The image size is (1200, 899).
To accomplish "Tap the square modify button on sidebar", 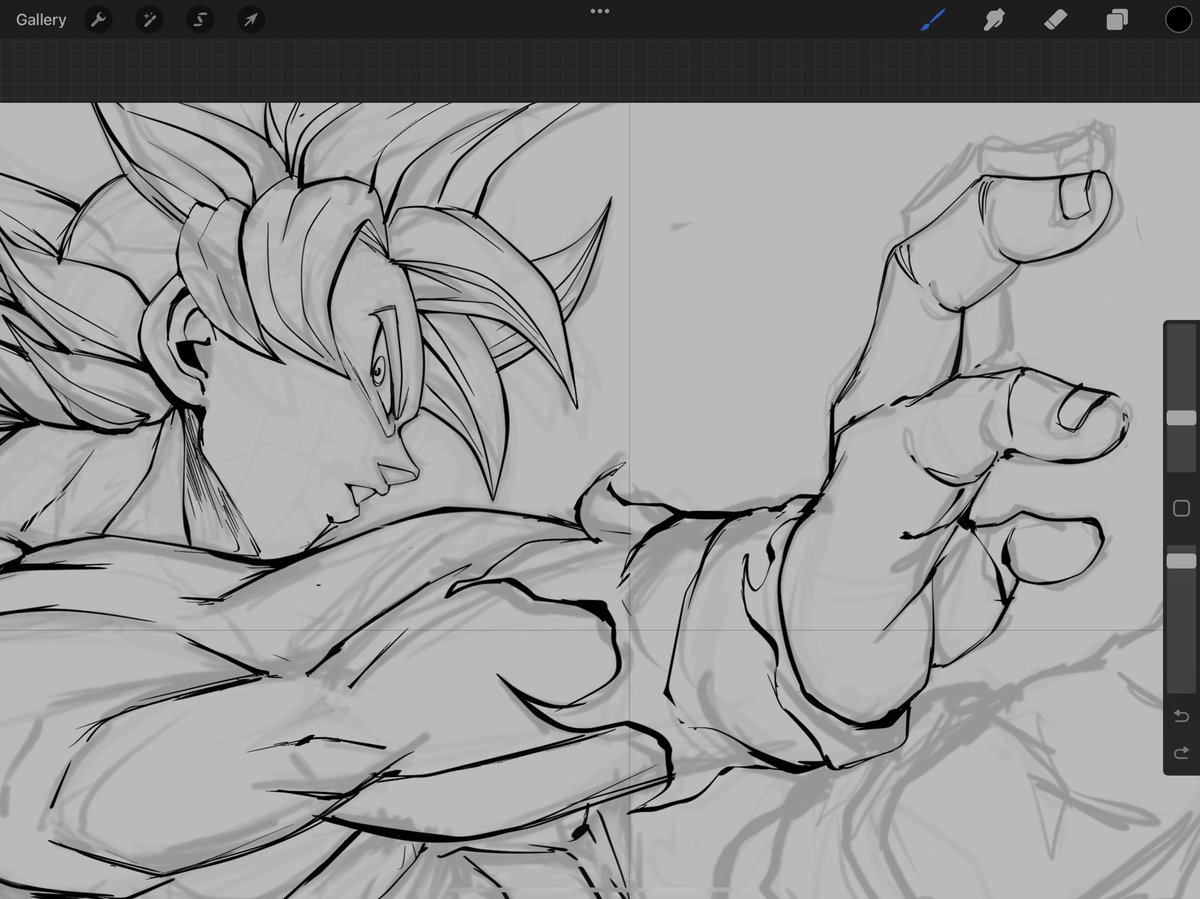I will point(1181,509).
